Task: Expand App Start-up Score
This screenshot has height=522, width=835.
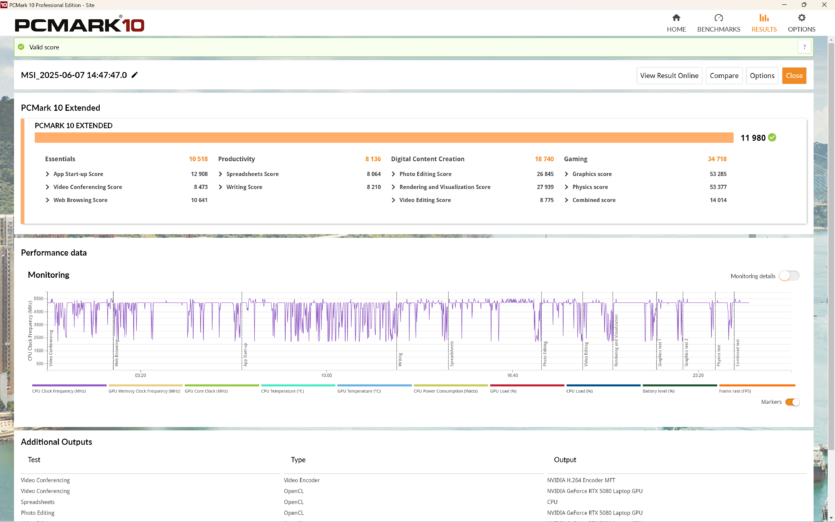Action: [x=47, y=174]
